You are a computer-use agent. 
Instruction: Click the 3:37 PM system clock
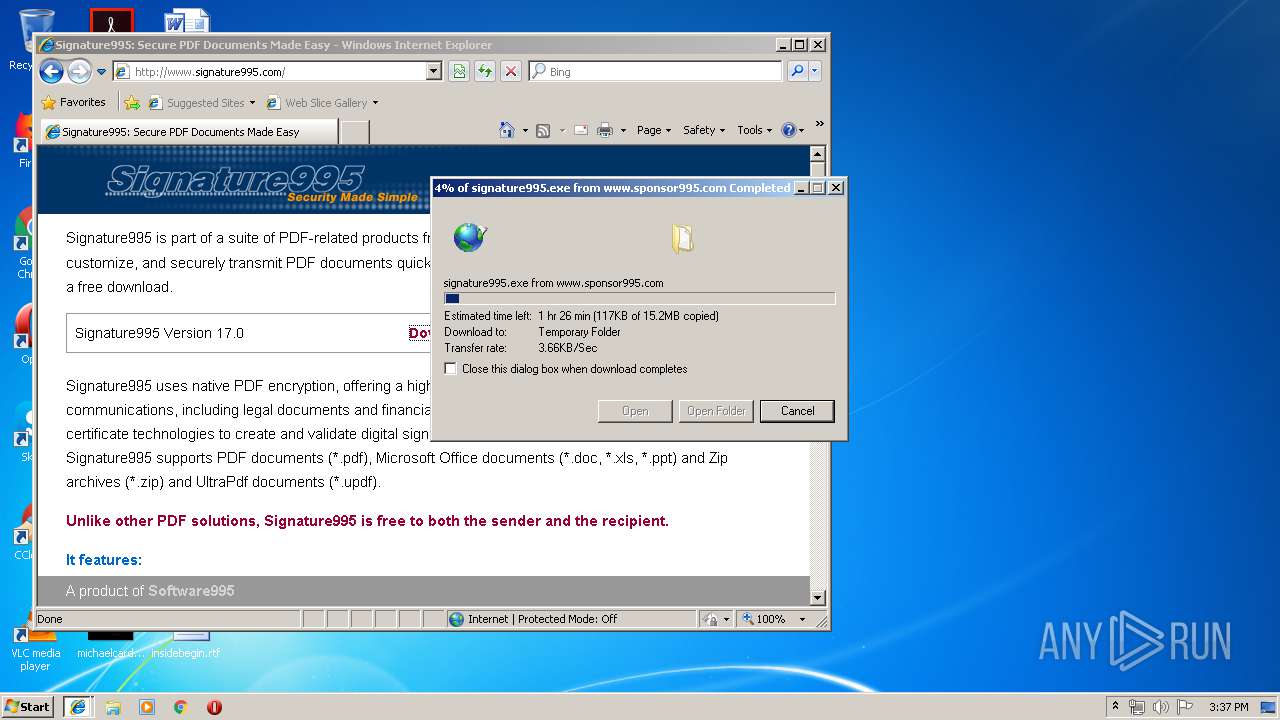click(x=1229, y=707)
